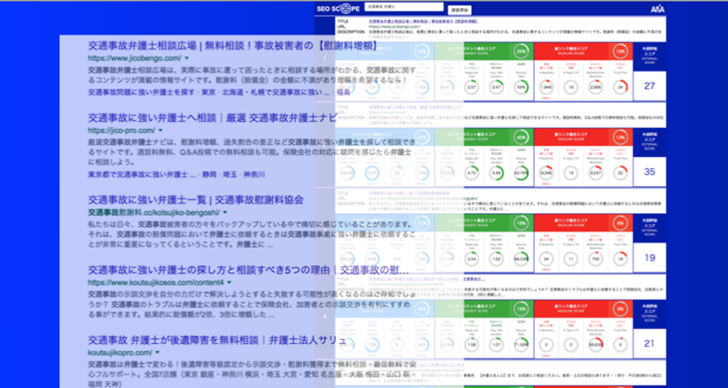Expand arrow beside koutsujikopro.com URL

coord(157,353)
